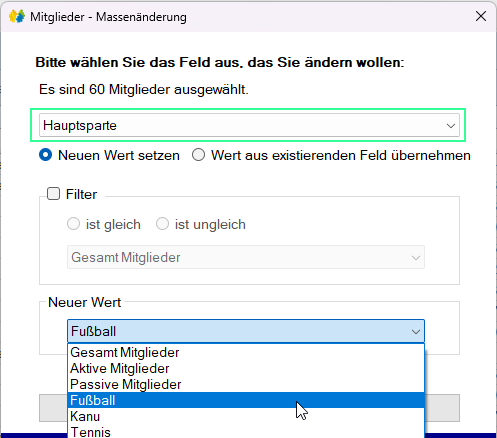The image size is (497, 438).
Task: Open the disabled 'Gesamt Mitglieder' filter combo box
Action: pos(246,257)
